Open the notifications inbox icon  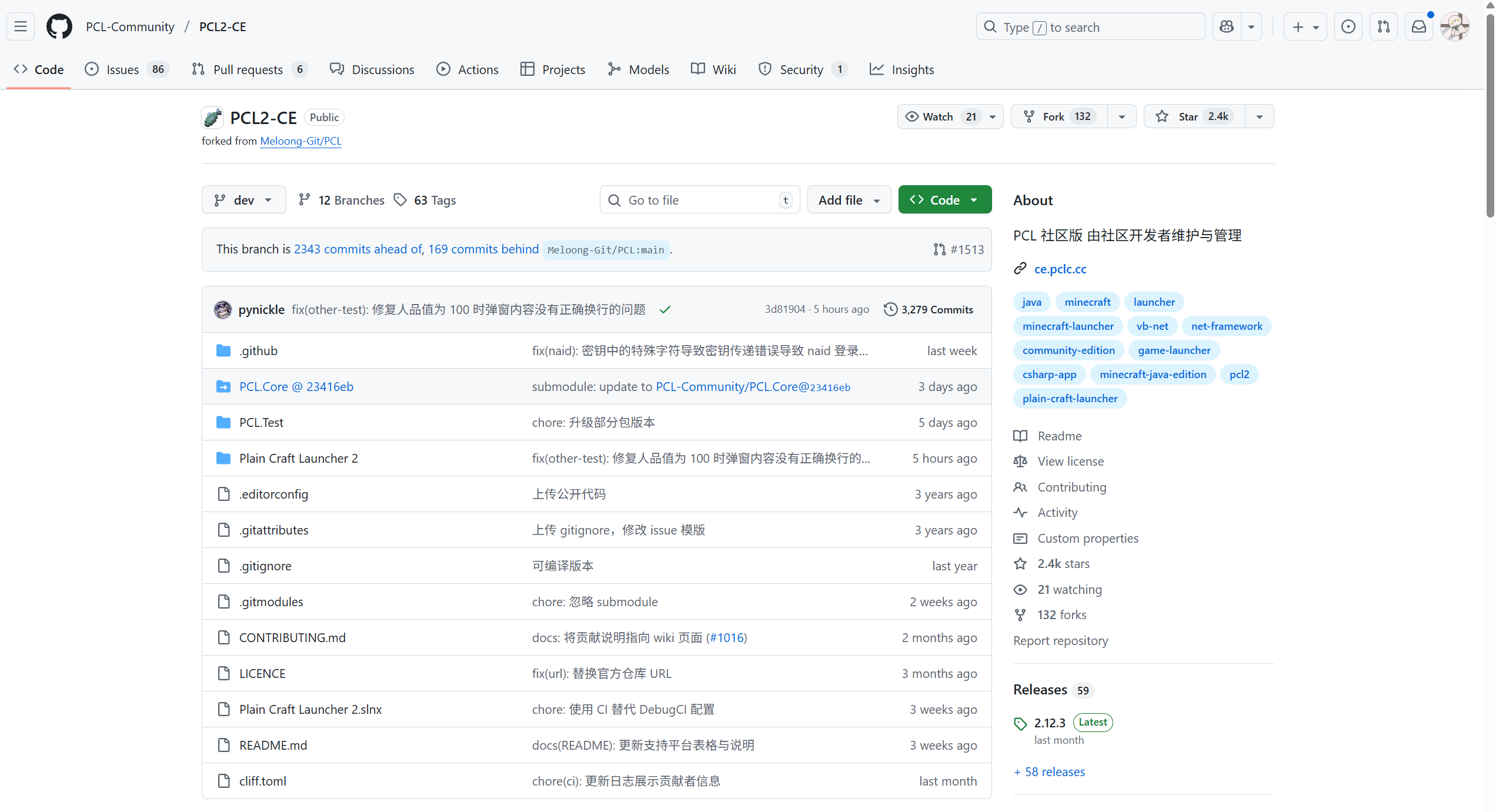pos(1419,26)
